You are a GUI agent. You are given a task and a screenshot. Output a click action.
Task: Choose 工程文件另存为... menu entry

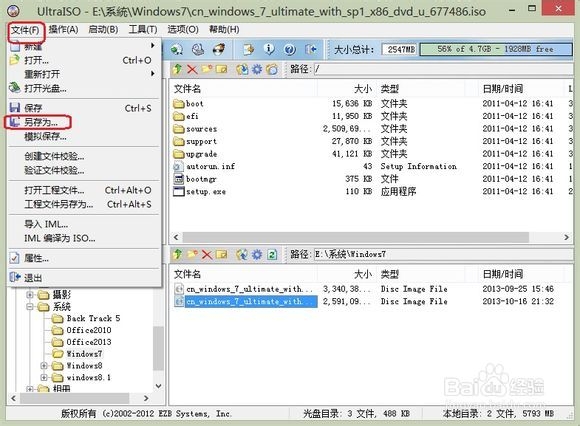pyautogui.click(x=84, y=204)
